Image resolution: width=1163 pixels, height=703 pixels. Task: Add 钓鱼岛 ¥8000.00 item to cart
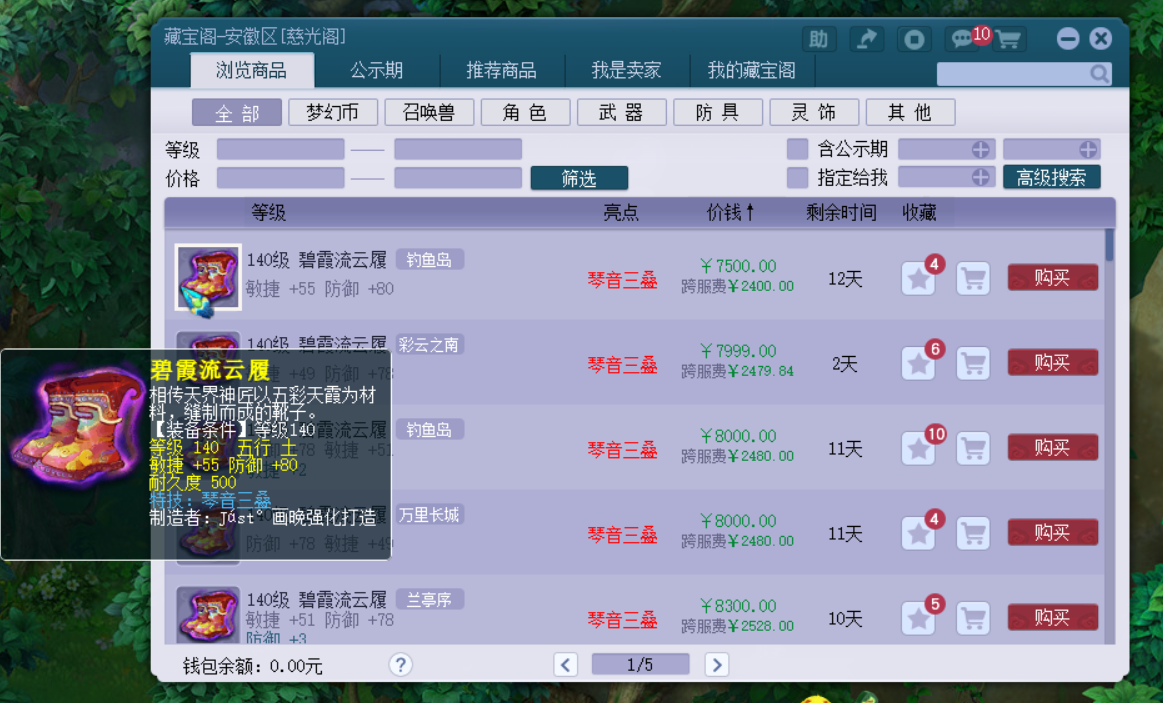(x=973, y=449)
